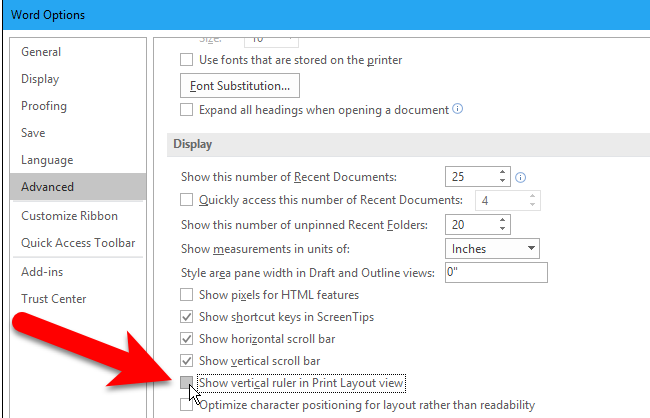This screenshot has height=418, width=650.
Task: Tick Expand all headings when opening a document
Action: coord(186,109)
